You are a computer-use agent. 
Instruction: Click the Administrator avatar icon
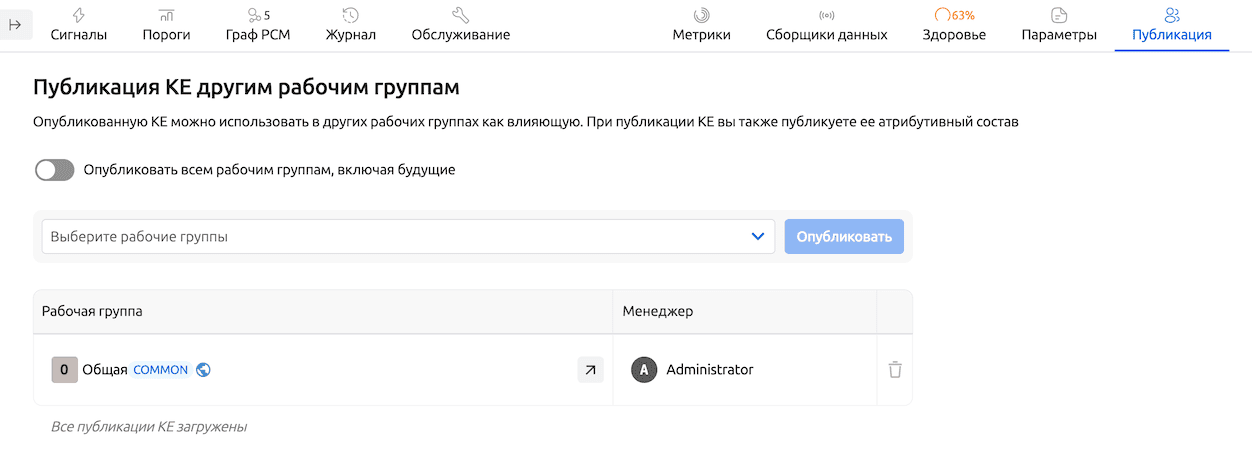click(x=644, y=370)
